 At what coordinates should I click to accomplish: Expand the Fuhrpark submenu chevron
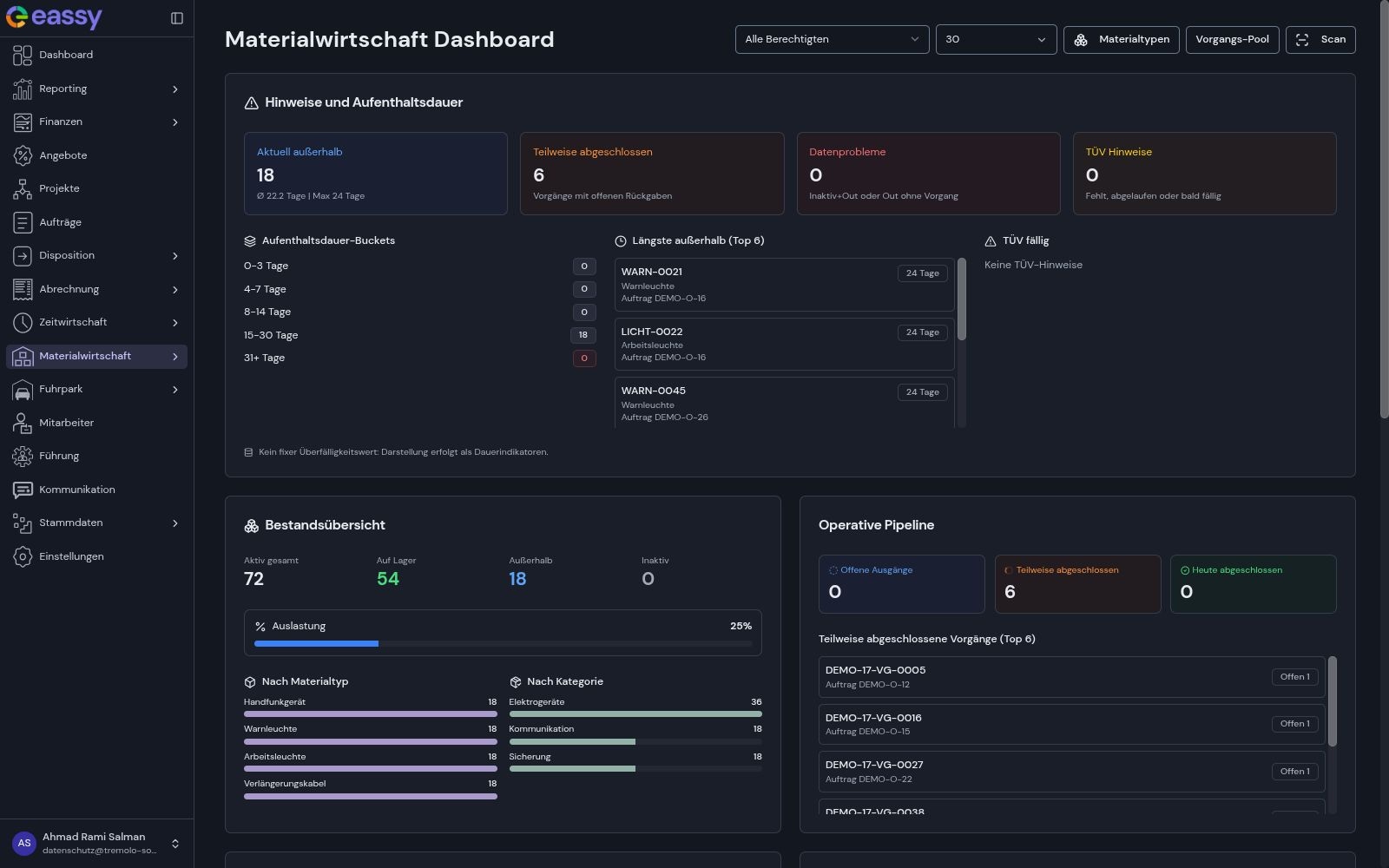[175, 390]
